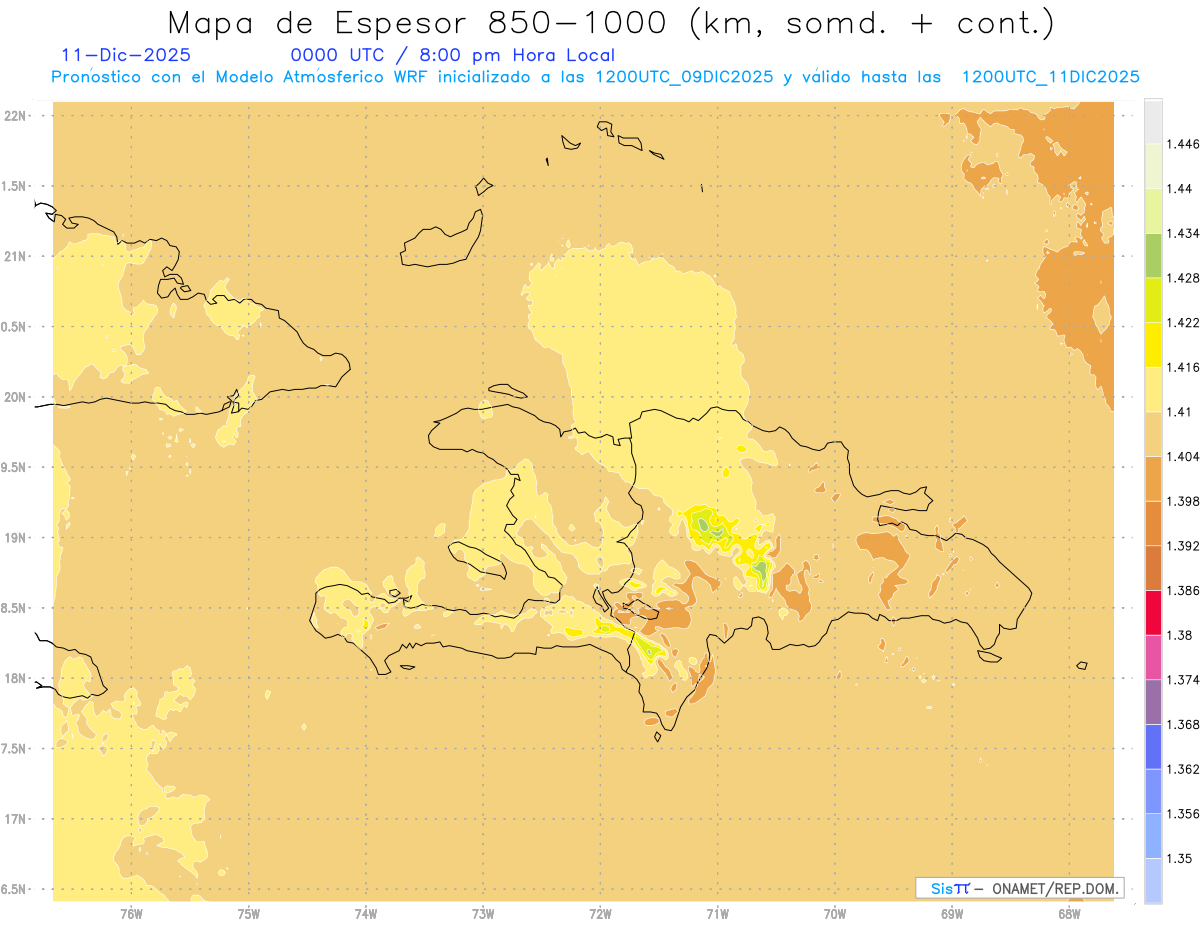
Task: Click the 22N latitude label
Action: tap(17, 116)
